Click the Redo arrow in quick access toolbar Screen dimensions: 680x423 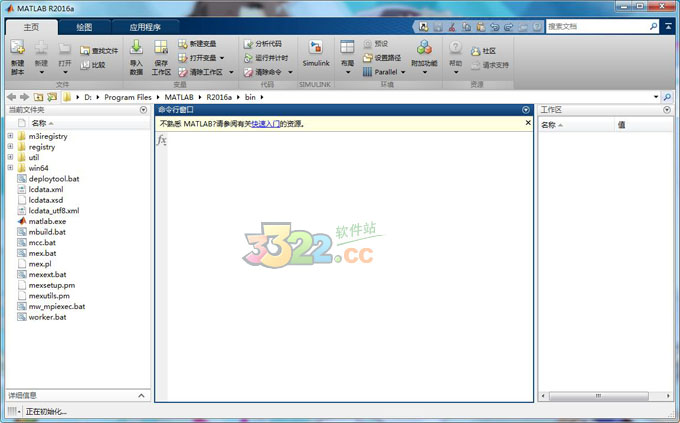point(509,27)
